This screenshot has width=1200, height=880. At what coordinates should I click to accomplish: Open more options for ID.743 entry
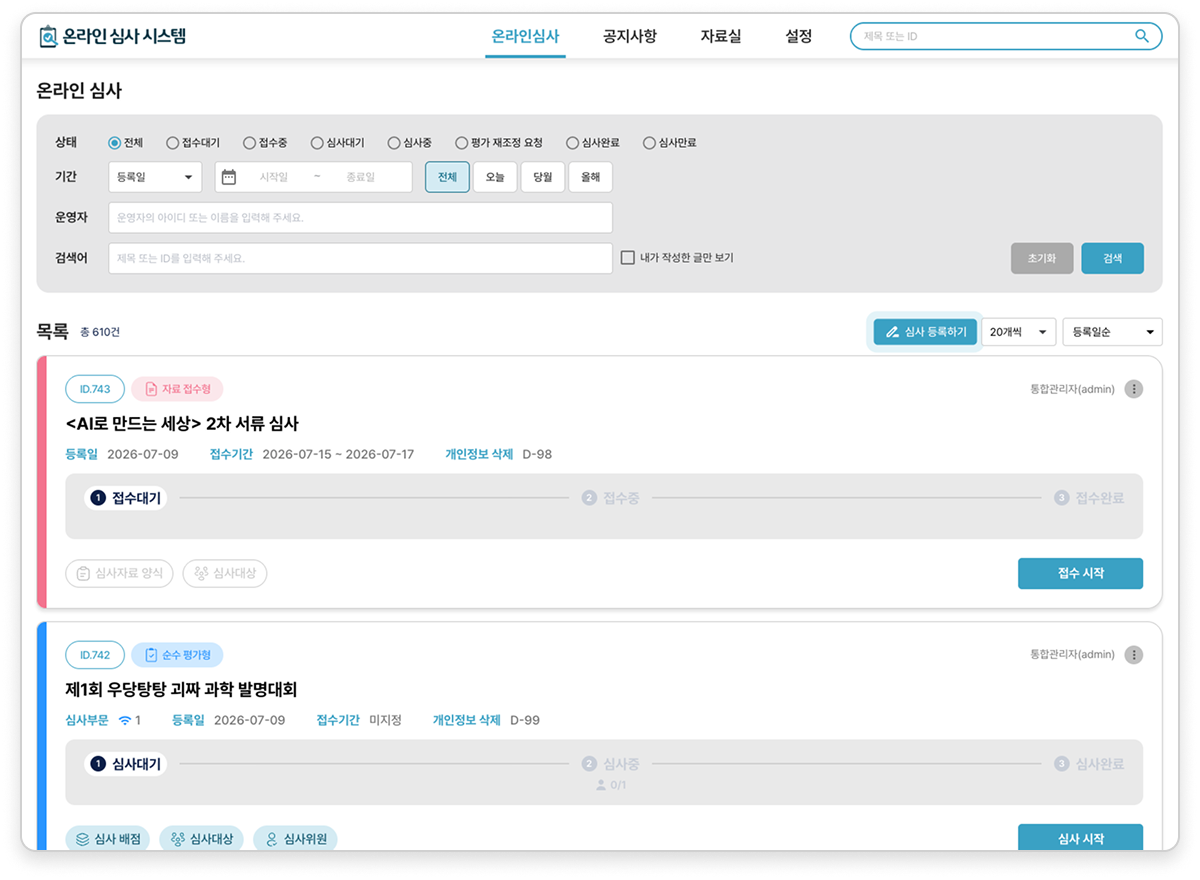[1133, 389]
